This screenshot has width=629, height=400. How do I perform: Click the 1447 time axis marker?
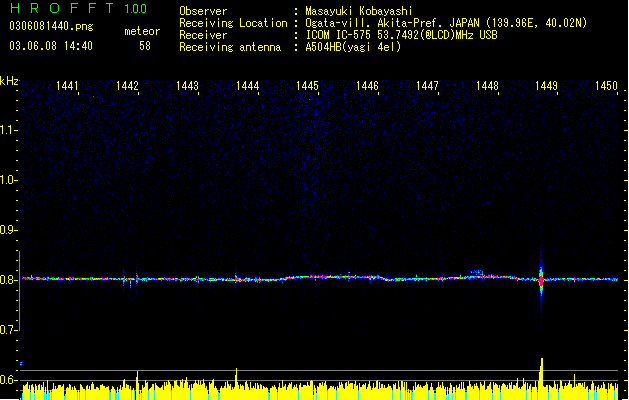(x=427, y=86)
